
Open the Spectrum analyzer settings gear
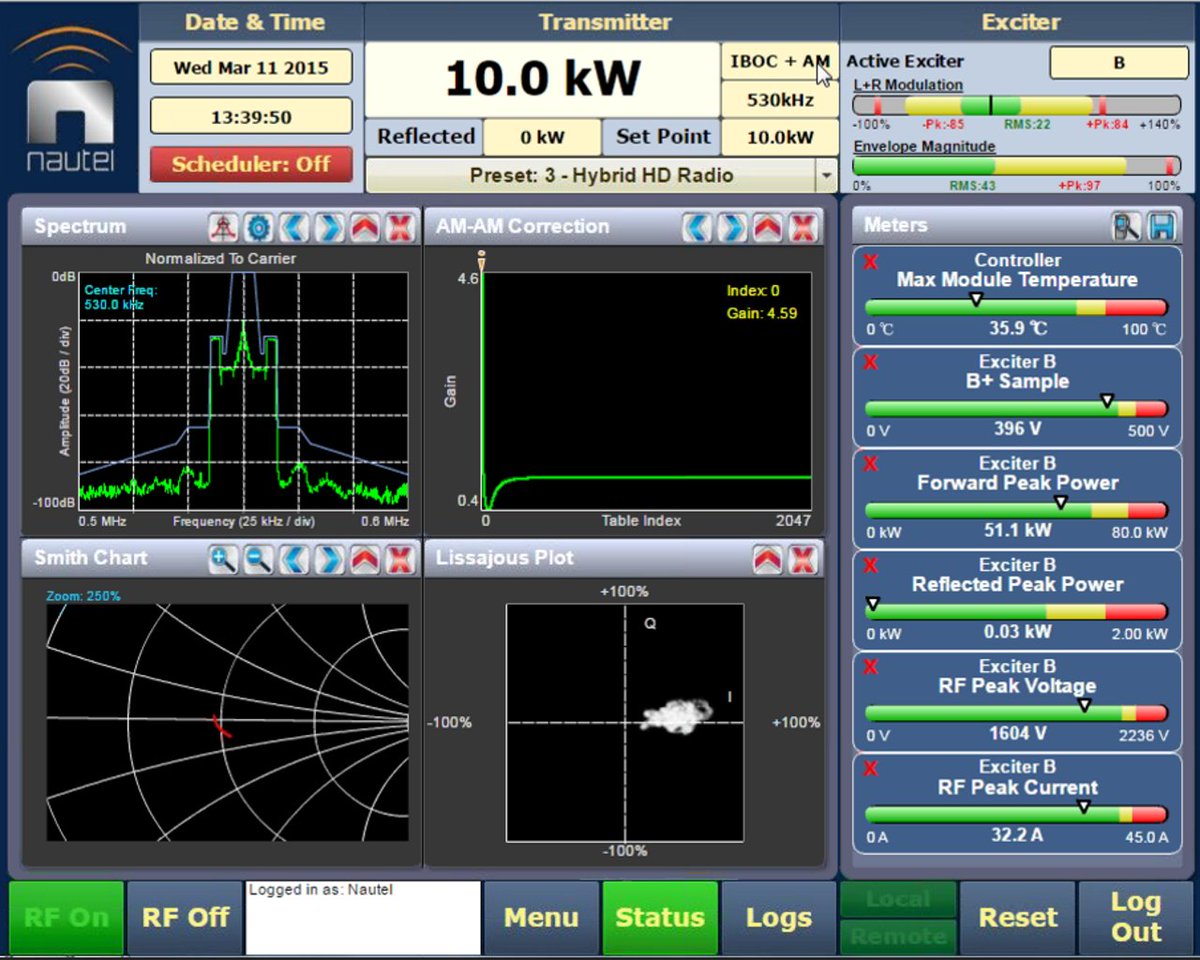(256, 227)
